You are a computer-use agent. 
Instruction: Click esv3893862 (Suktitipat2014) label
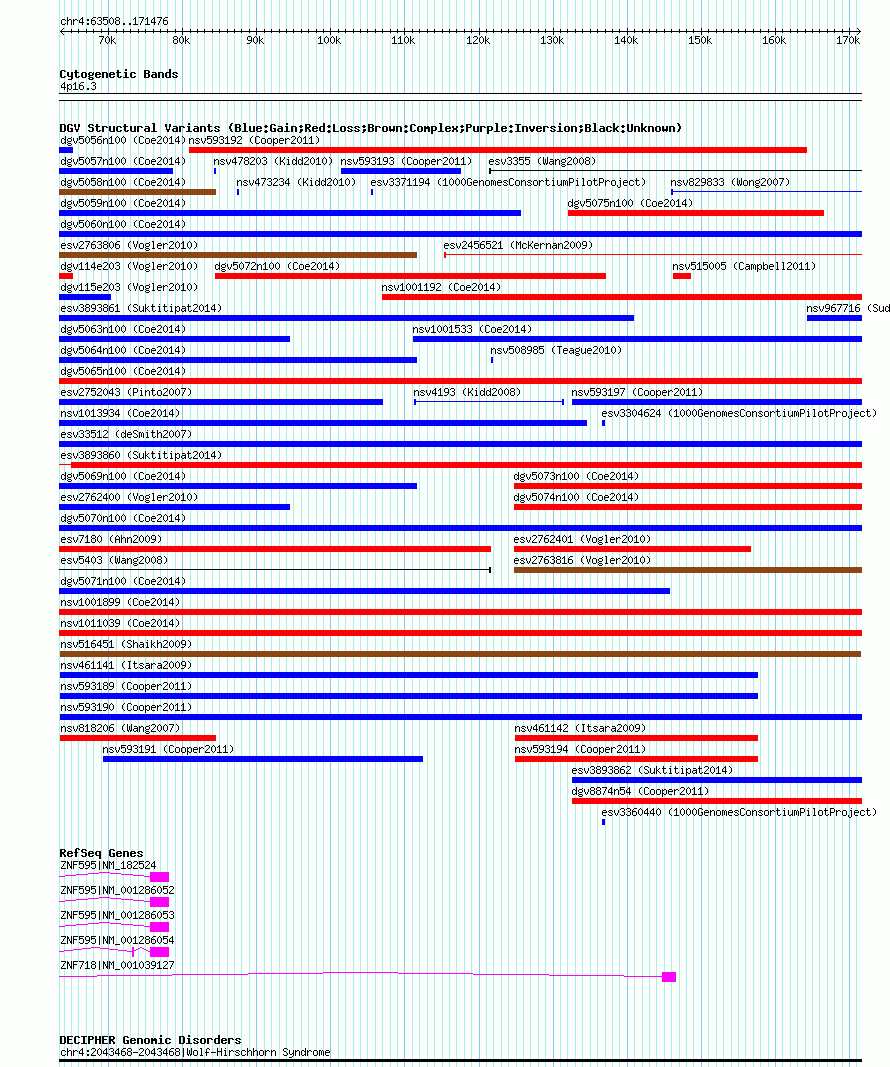[x=652, y=772]
